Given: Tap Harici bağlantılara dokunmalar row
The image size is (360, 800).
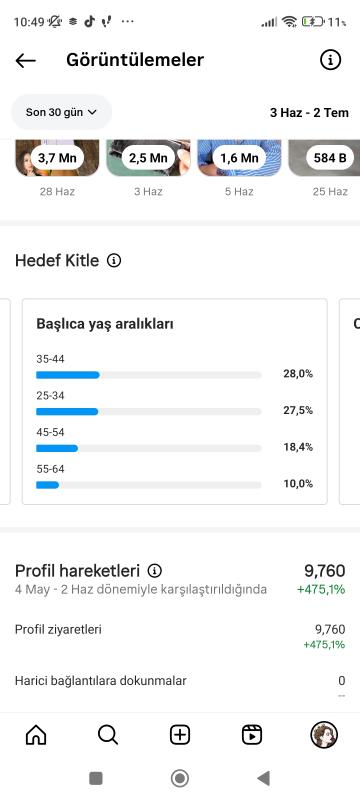Looking at the screenshot, I should tap(180, 687).
